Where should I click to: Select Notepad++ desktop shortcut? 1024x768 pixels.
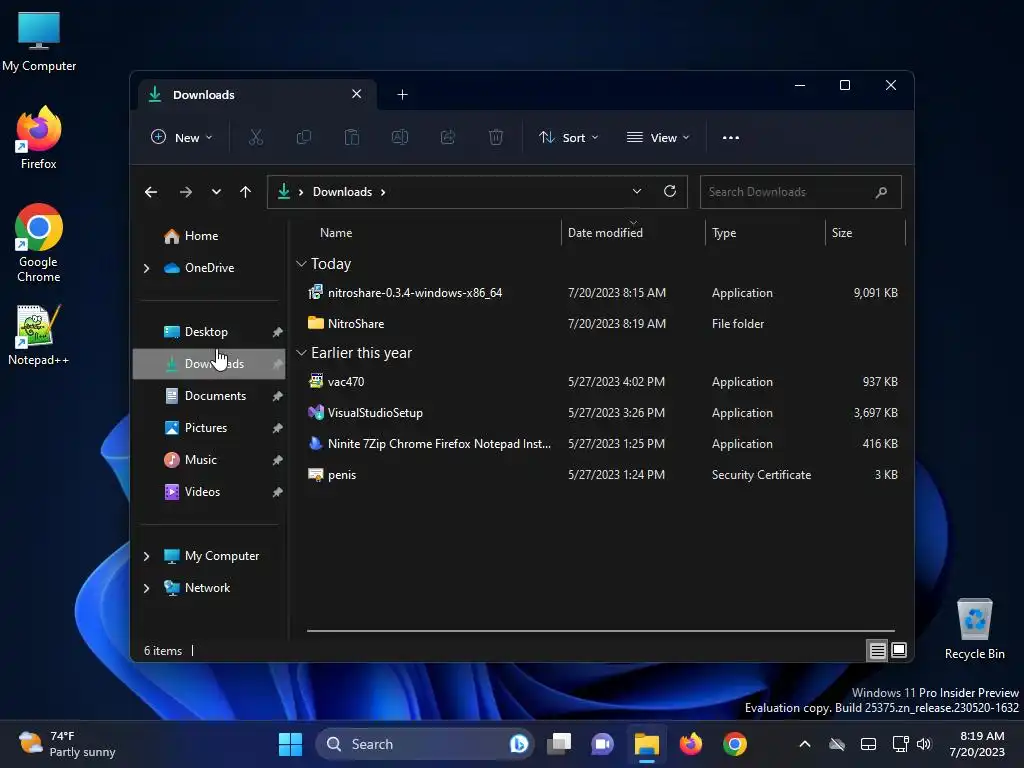tap(39, 335)
